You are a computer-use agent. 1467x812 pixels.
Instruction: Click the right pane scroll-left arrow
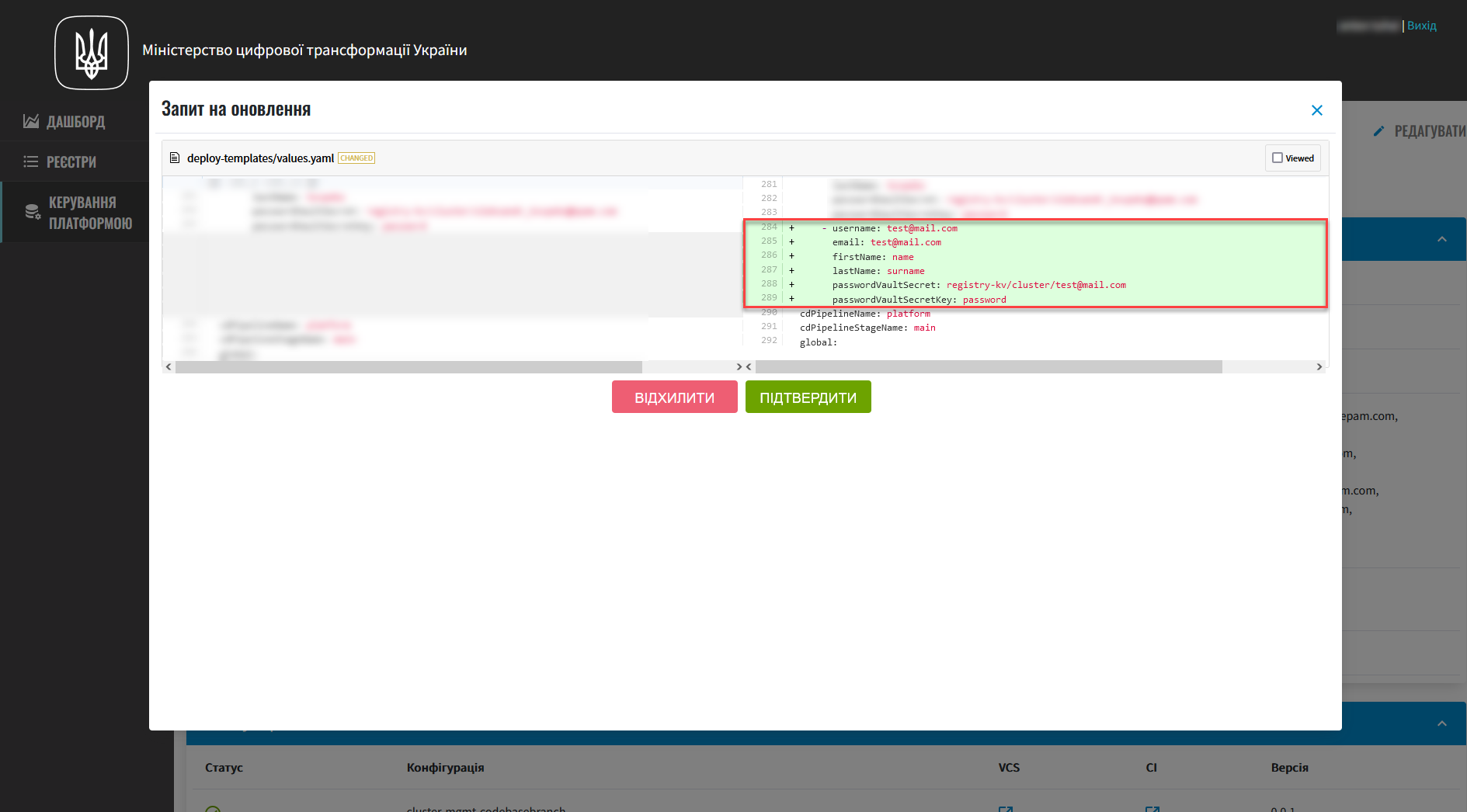749,366
